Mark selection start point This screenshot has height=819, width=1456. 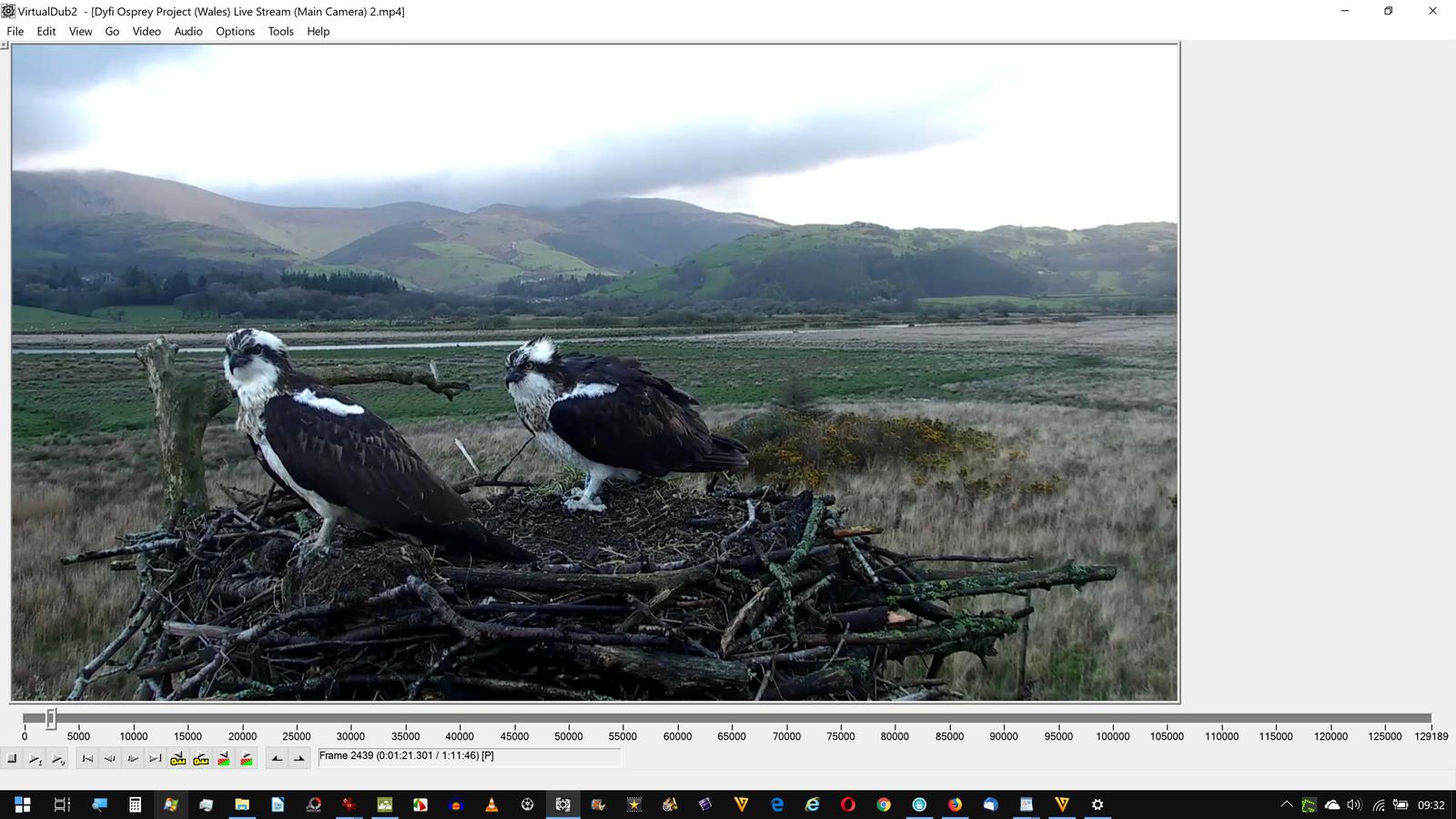pyautogui.click(x=277, y=758)
